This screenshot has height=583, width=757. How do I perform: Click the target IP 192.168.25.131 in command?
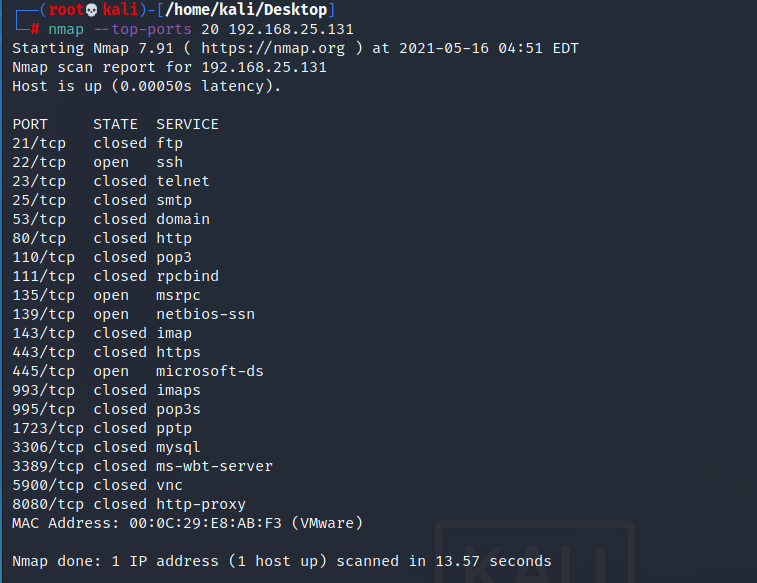[291, 29]
